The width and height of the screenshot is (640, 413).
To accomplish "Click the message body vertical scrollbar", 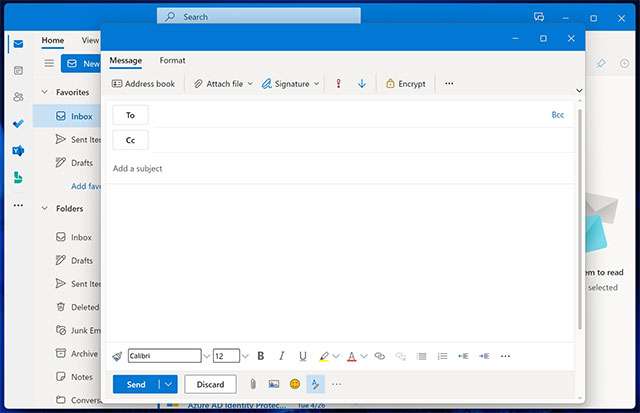I will click(580, 219).
